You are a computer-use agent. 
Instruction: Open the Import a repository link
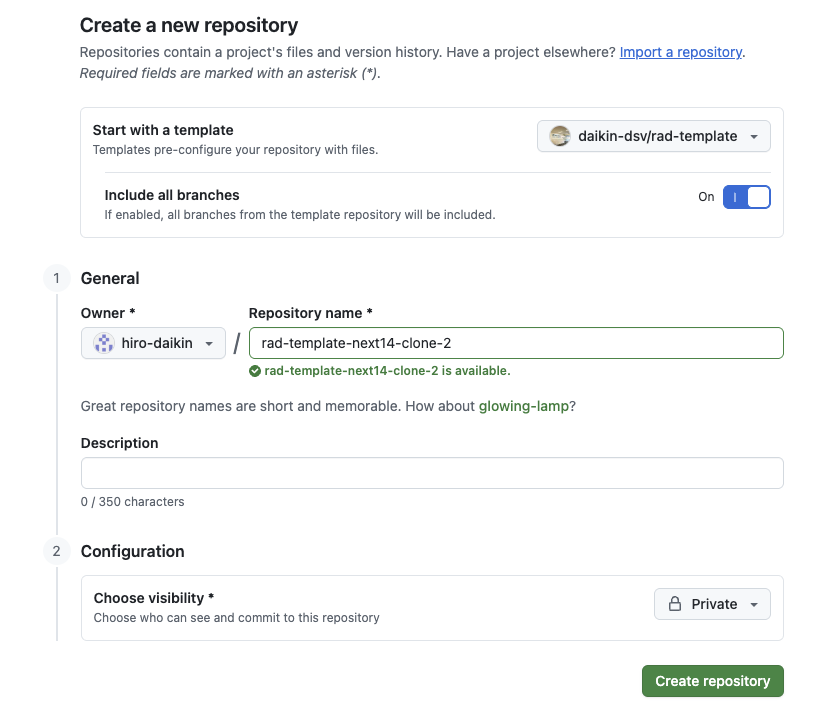point(680,52)
